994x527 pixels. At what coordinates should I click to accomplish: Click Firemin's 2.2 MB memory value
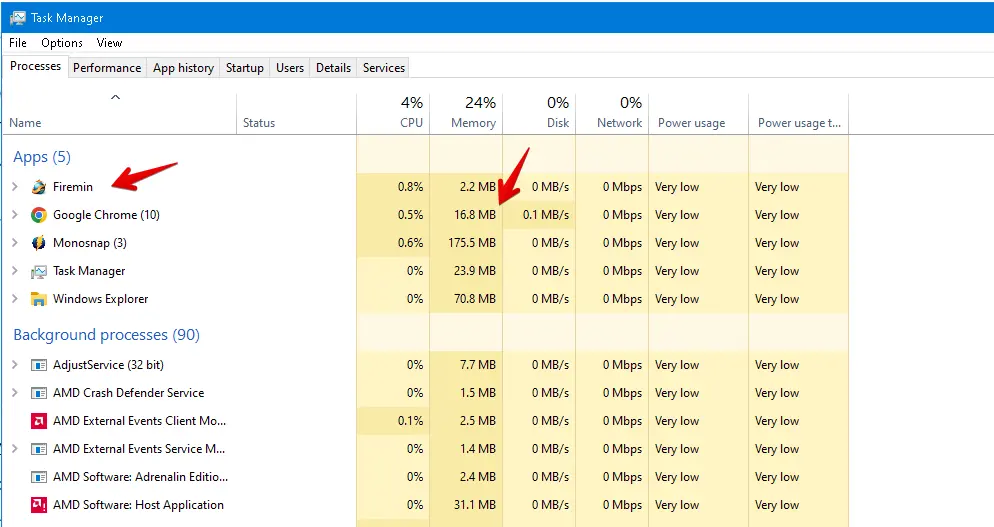[478, 187]
